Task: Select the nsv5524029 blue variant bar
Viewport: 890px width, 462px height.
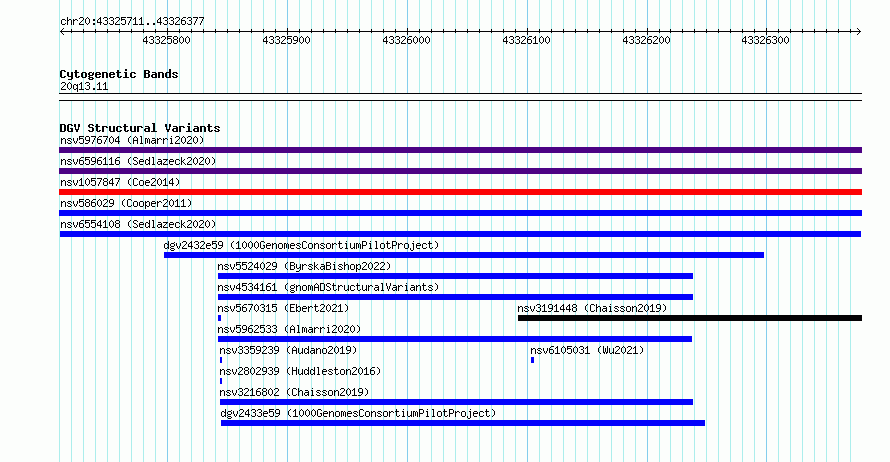Action: pos(455,276)
